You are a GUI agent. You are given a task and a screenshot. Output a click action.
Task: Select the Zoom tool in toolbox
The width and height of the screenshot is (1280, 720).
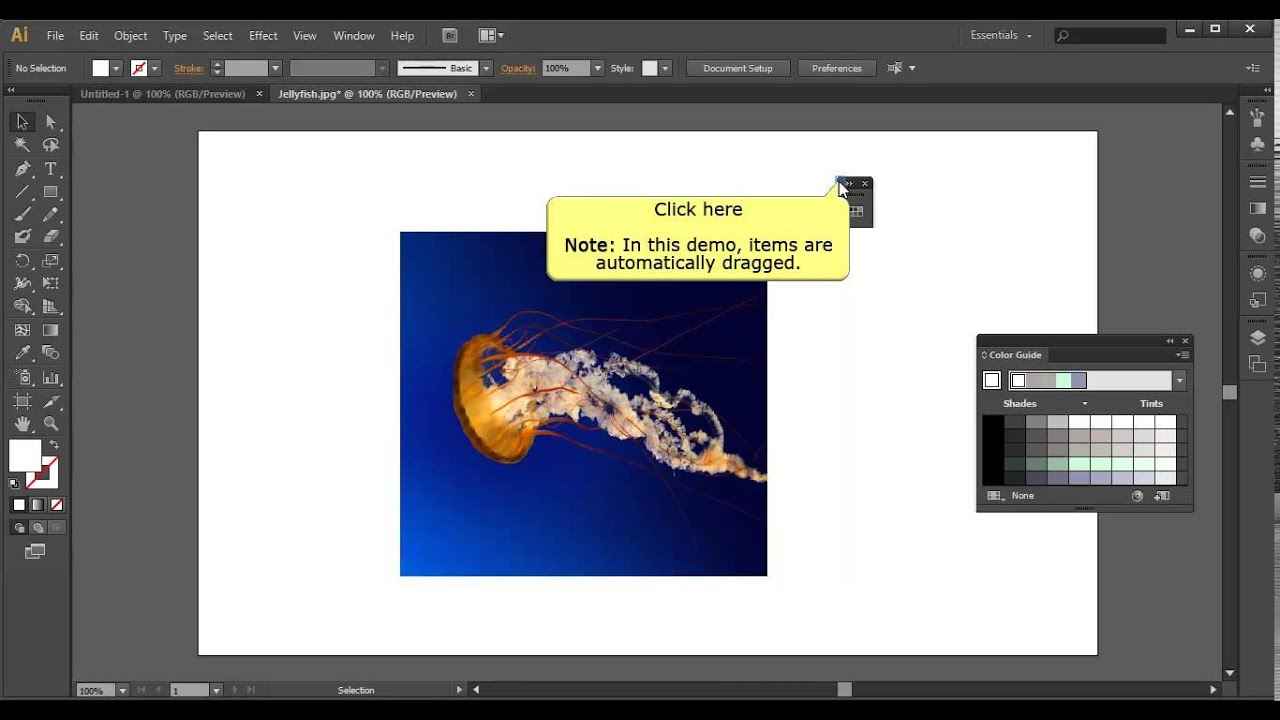point(51,424)
